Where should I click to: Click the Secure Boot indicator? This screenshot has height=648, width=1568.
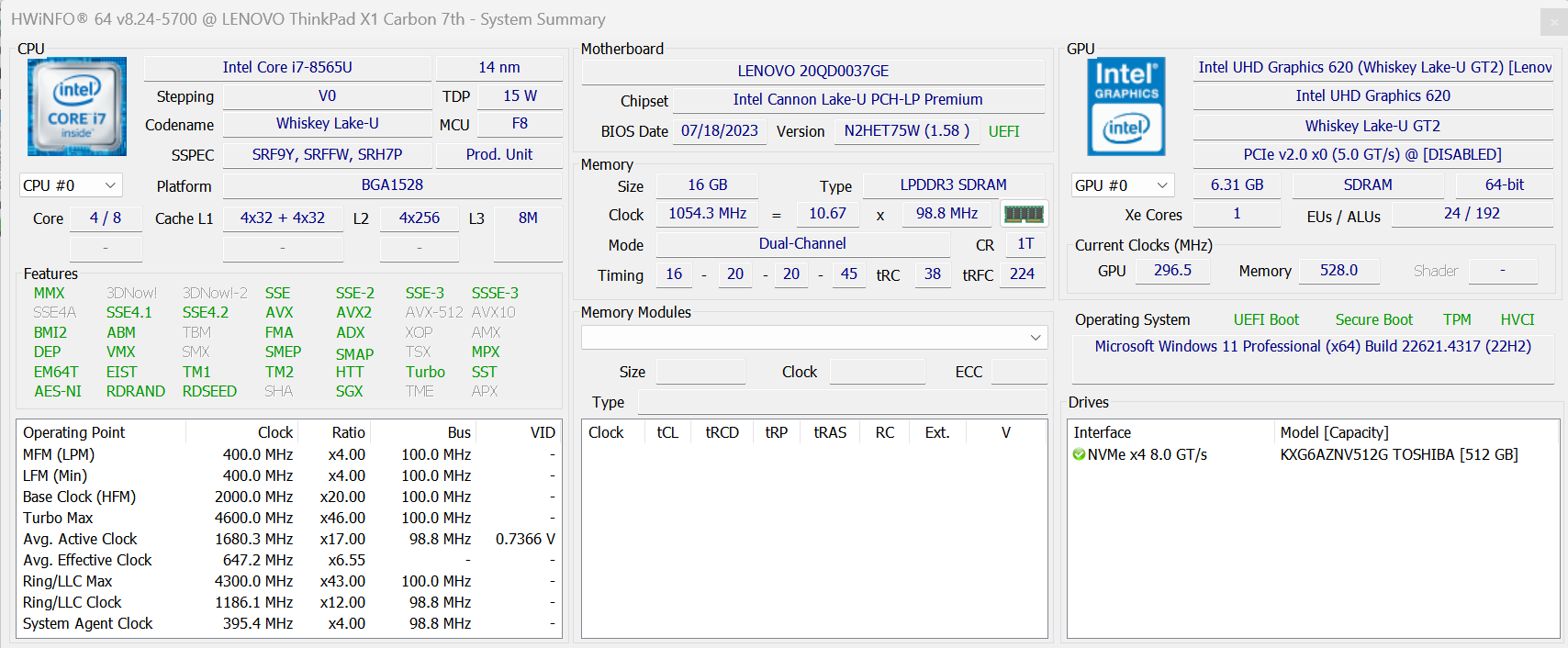pos(1373,319)
